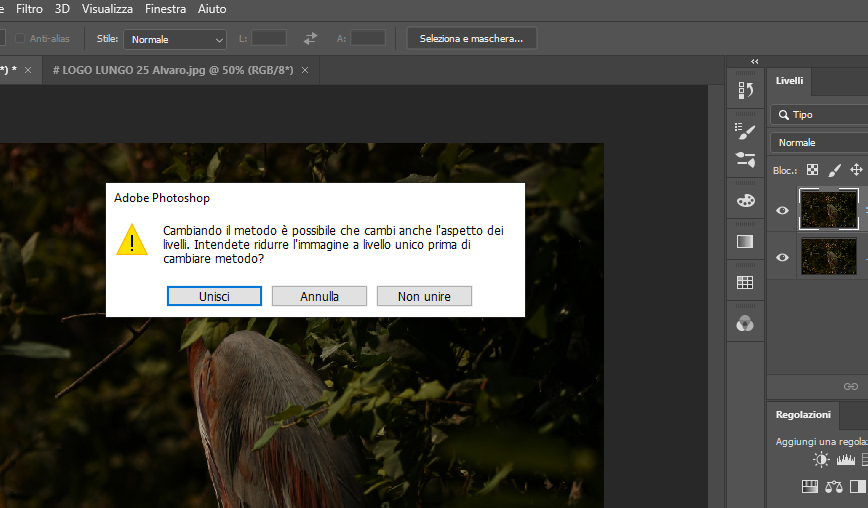Open the Patterns grid panel icon

pos(745,282)
